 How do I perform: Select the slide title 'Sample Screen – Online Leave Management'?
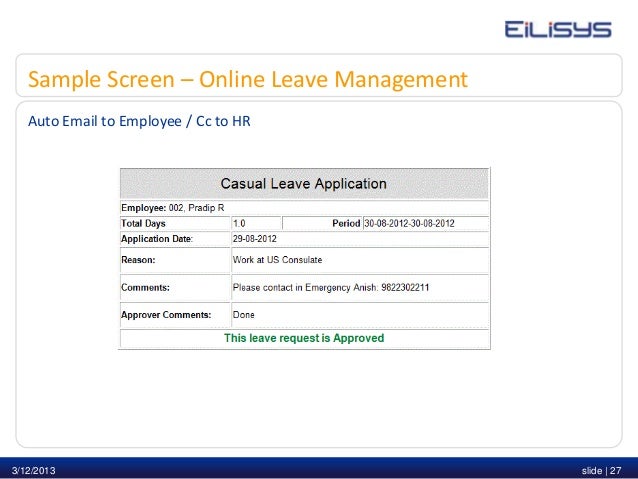point(248,79)
